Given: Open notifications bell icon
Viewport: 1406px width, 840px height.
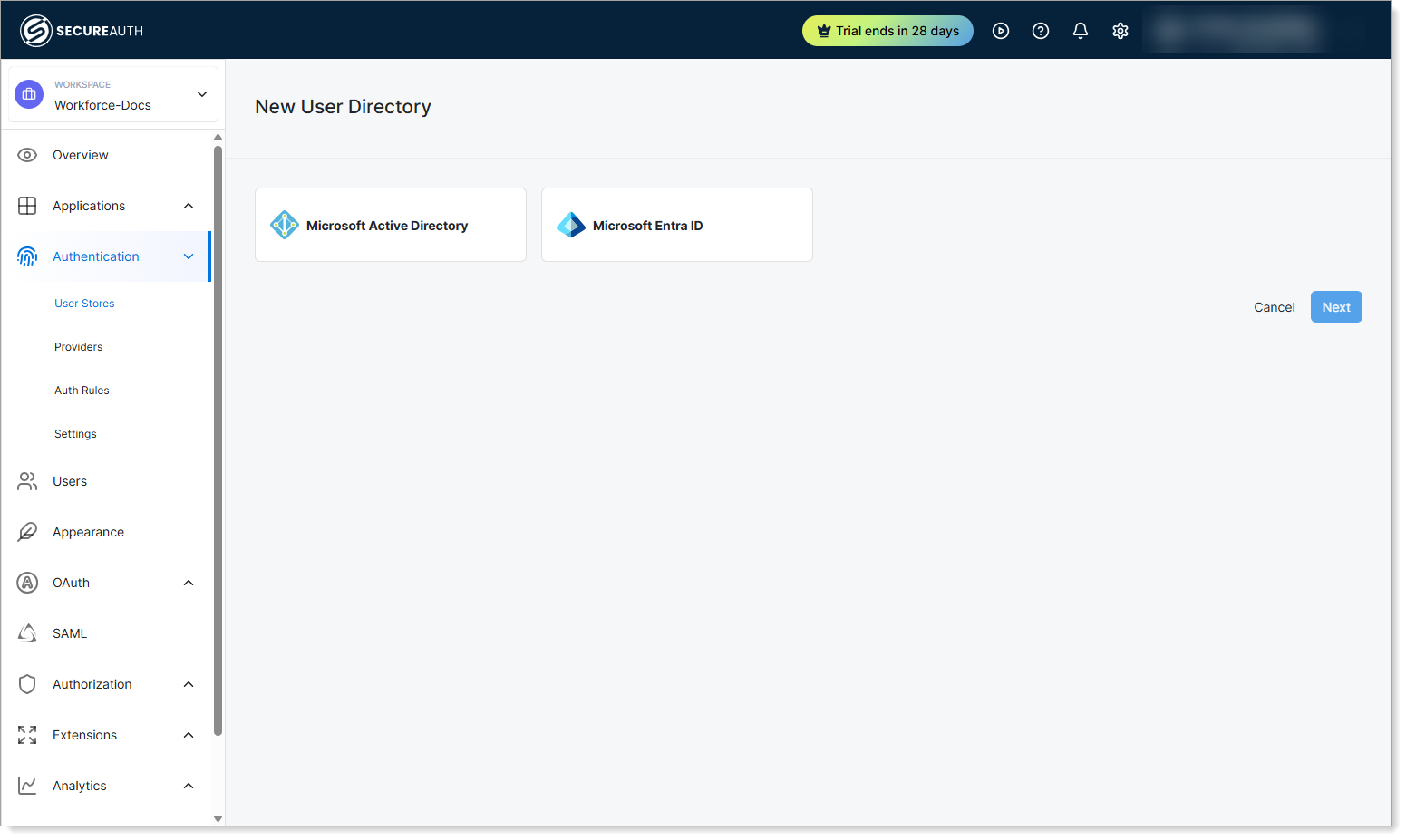Looking at the screenshot, I should pyautogui.click(x=1081, y=31).
